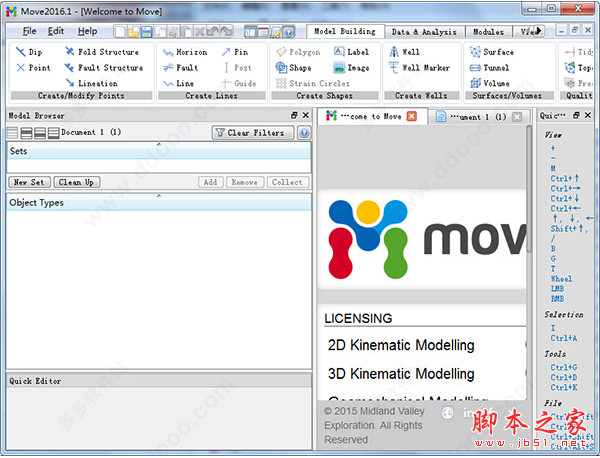Close the Quick shortcuts panel
This screenshot has width=600, height=458.
(588, 115)
